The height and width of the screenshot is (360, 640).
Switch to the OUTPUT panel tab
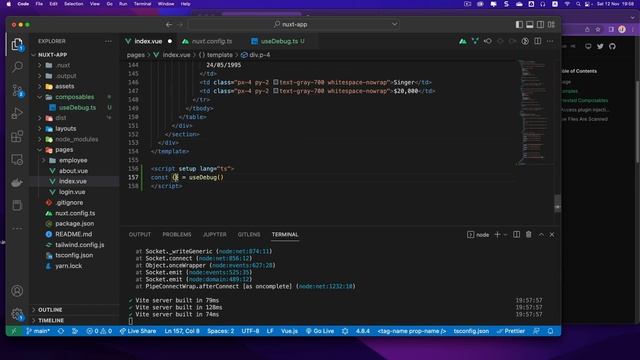140,234
